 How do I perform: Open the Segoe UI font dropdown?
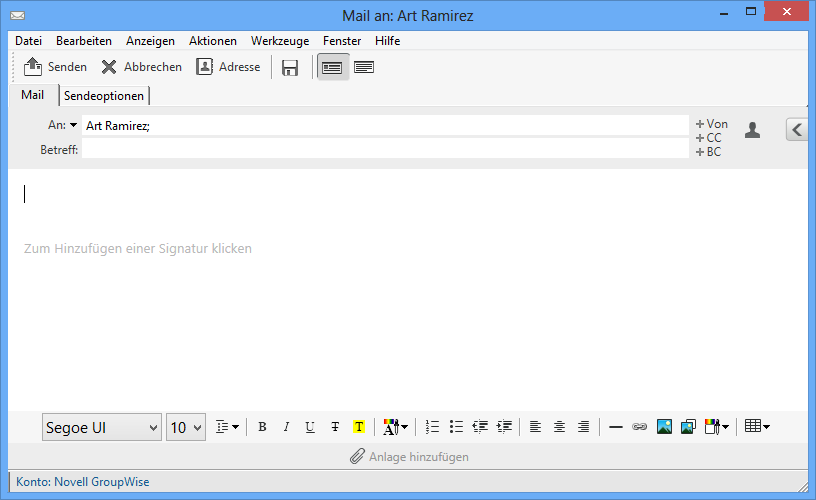pos(102,427)
